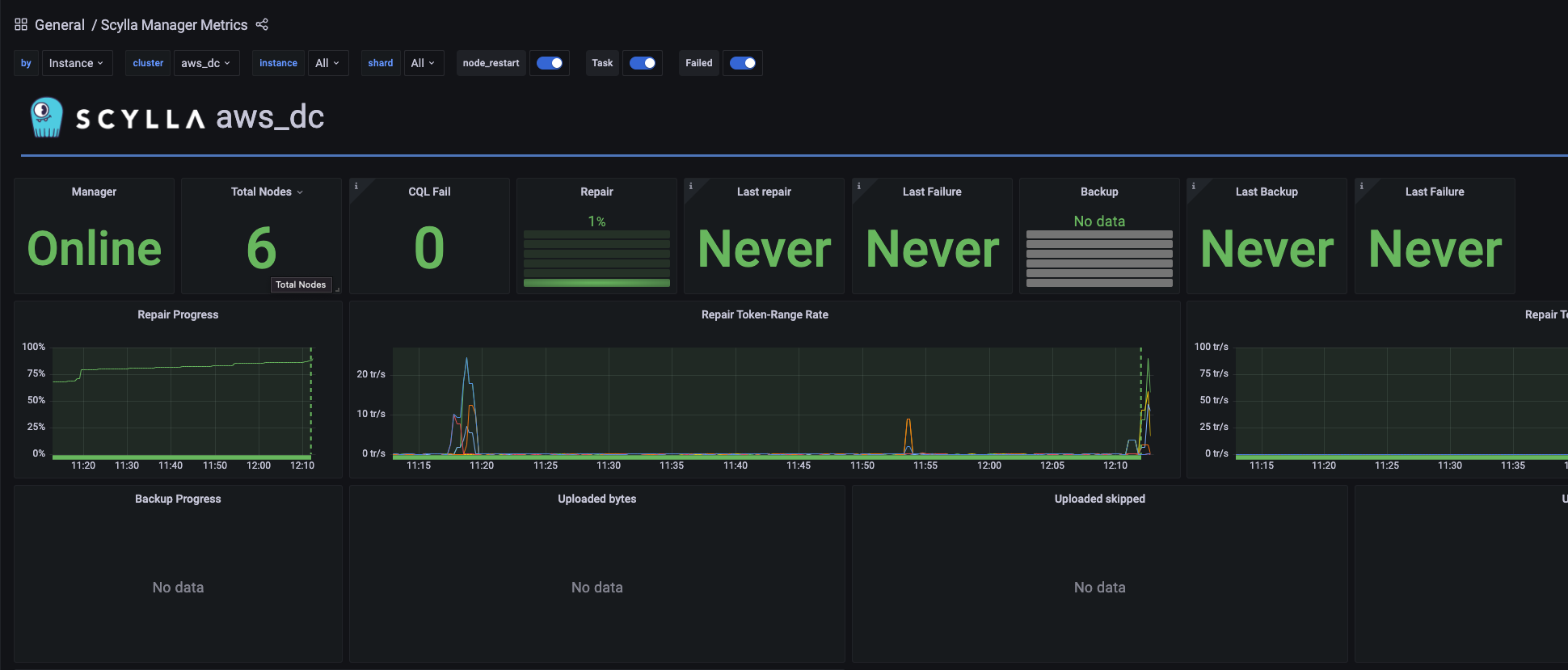1568x670 pixels.
Task: Open Repair Token-Range Rate panel title menu
Action: point(765,314)
